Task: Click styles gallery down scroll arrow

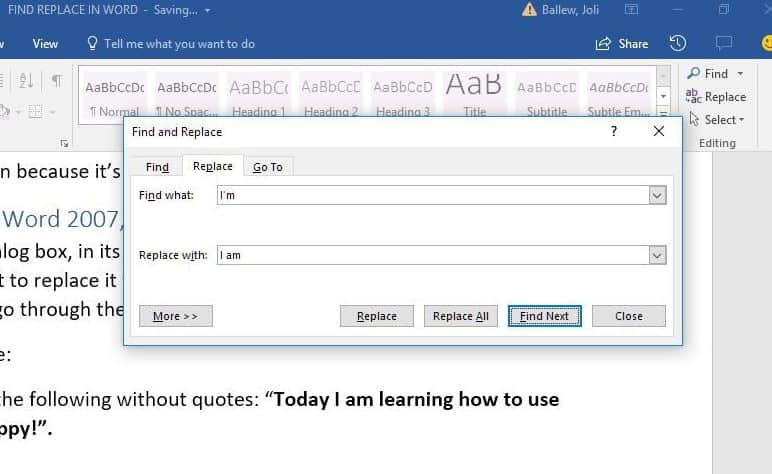Action: click(663, 96)
